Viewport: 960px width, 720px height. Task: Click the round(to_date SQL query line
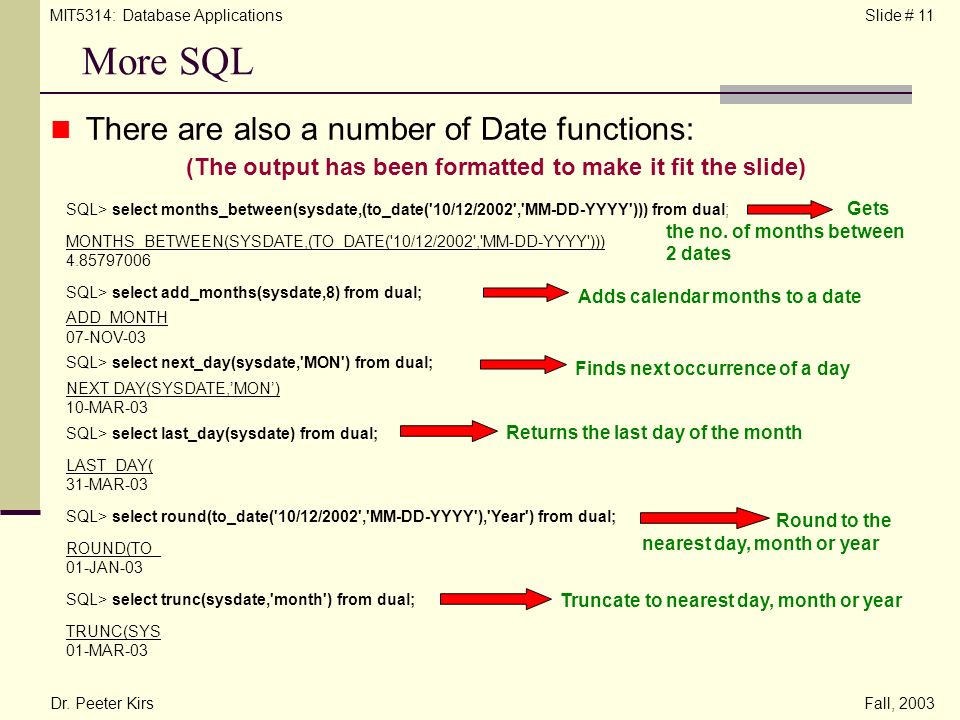(340, 517)
